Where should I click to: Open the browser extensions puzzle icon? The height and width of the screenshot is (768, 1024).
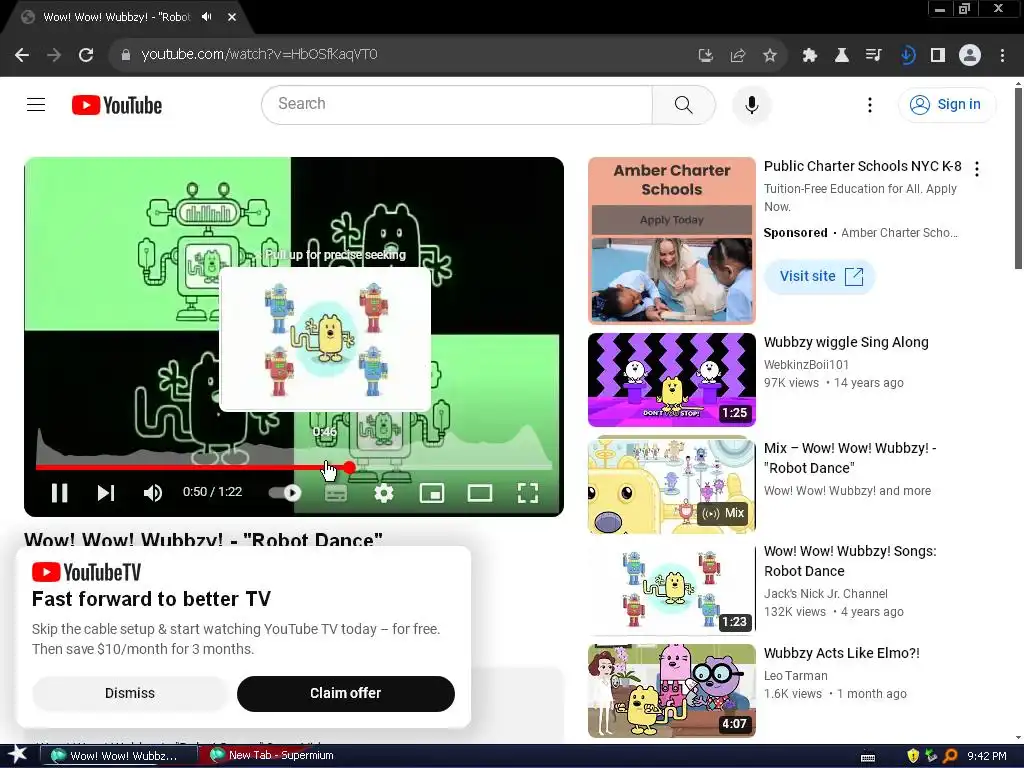(810, 55)
